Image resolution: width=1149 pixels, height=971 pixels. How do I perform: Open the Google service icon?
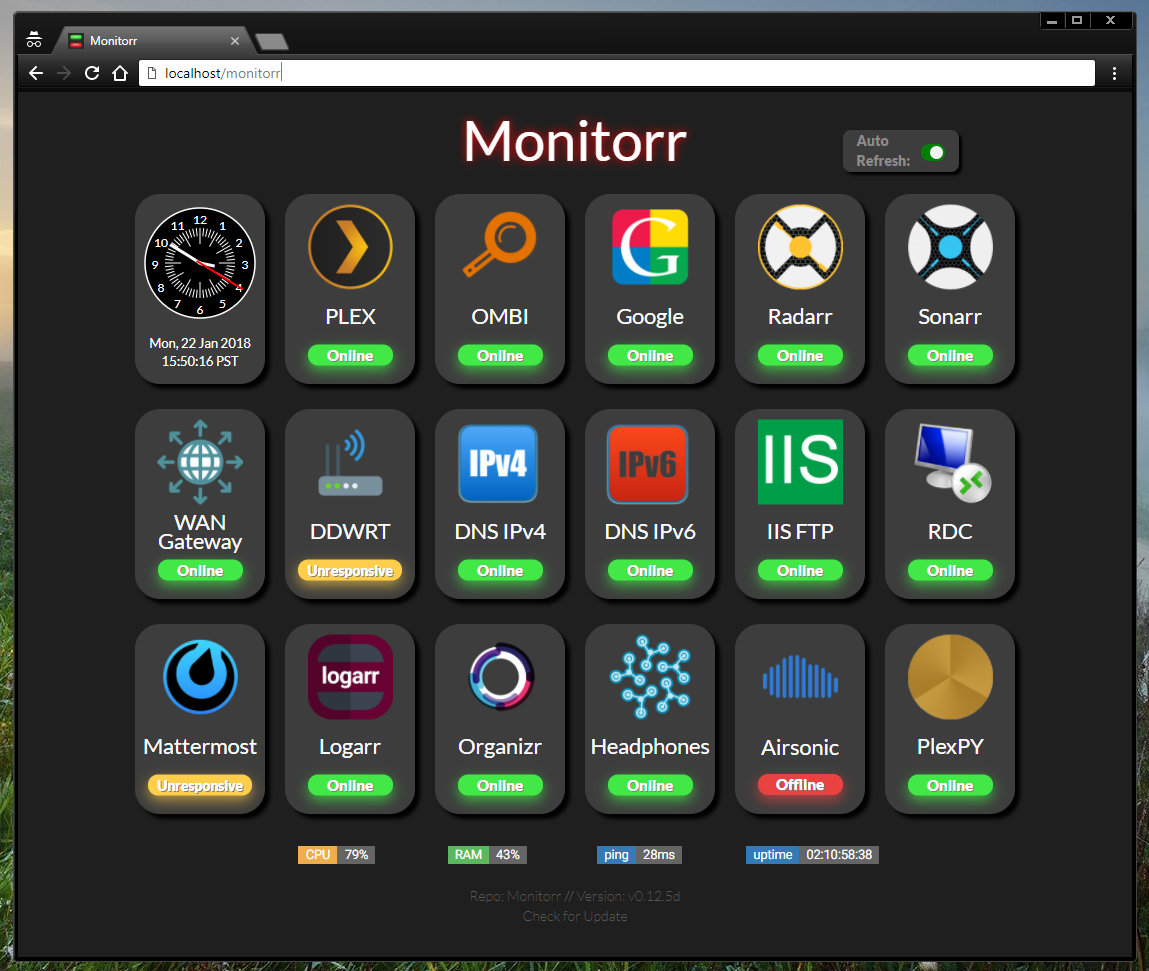(x=650, y=247)
